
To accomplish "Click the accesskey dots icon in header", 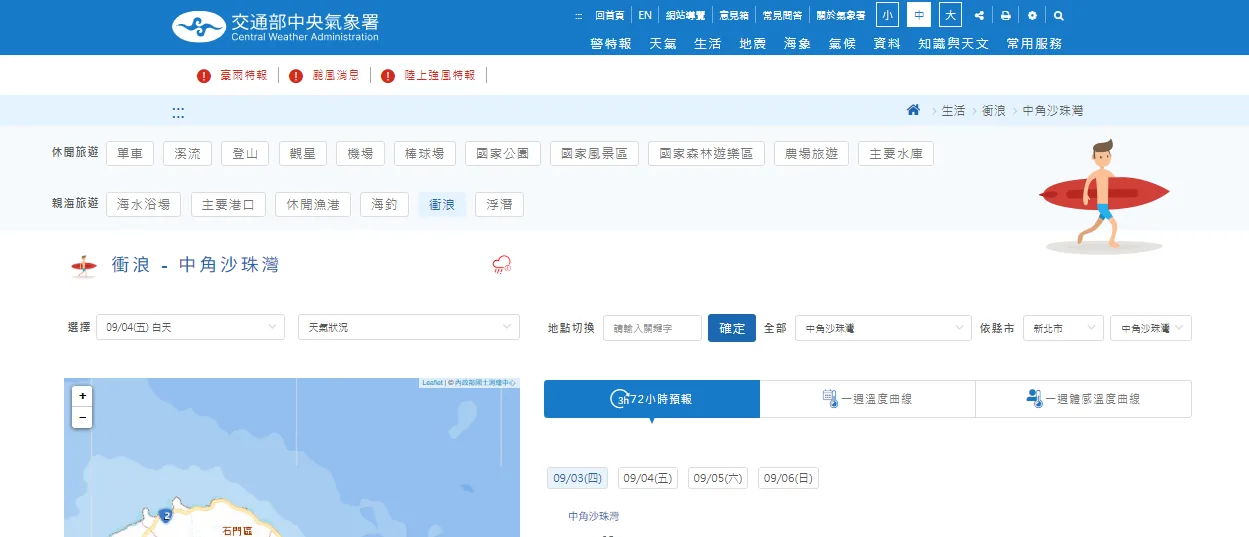I will click(x=579, y=16).
